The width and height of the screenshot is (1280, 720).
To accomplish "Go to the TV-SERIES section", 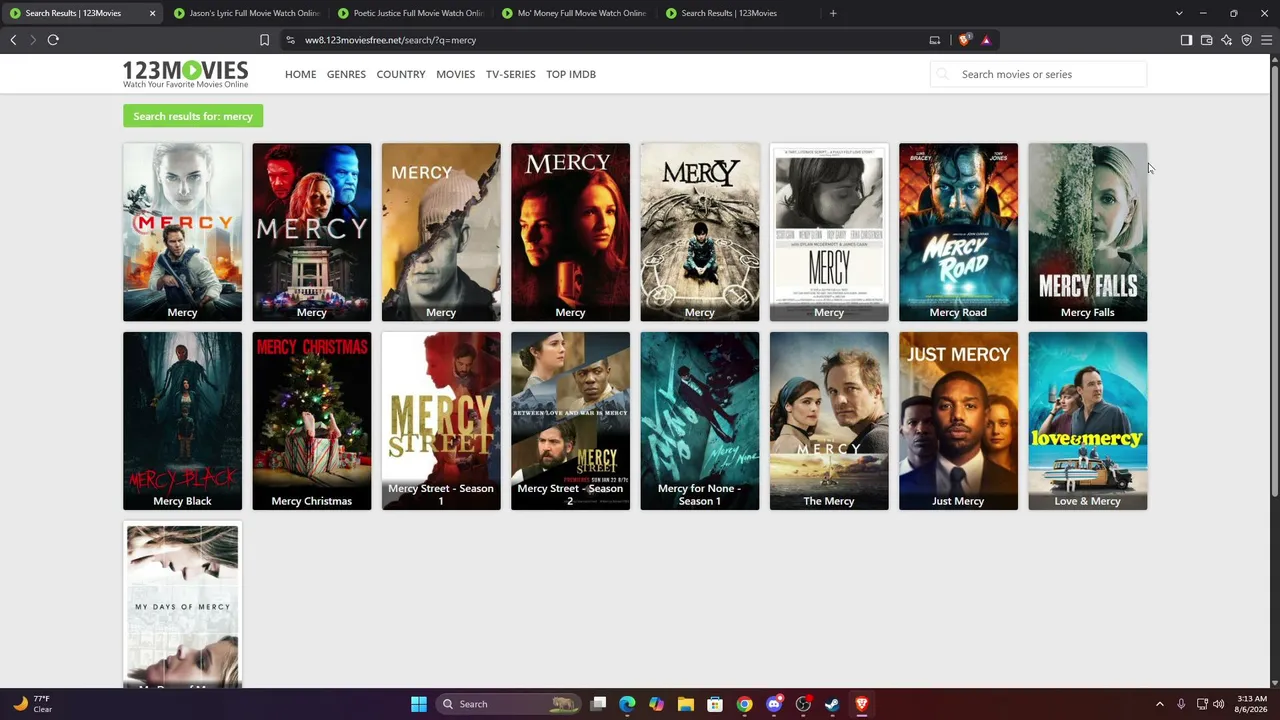I will (510, 74).
